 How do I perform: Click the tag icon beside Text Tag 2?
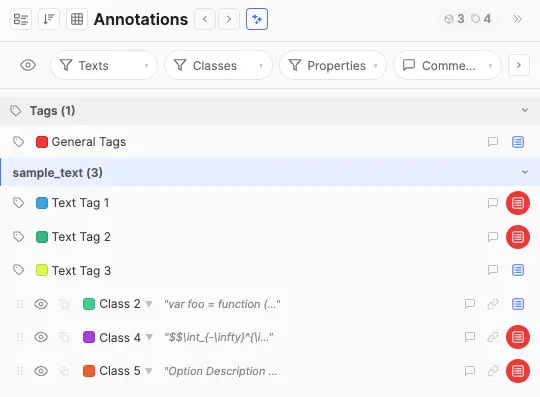(x=18, y=237)
